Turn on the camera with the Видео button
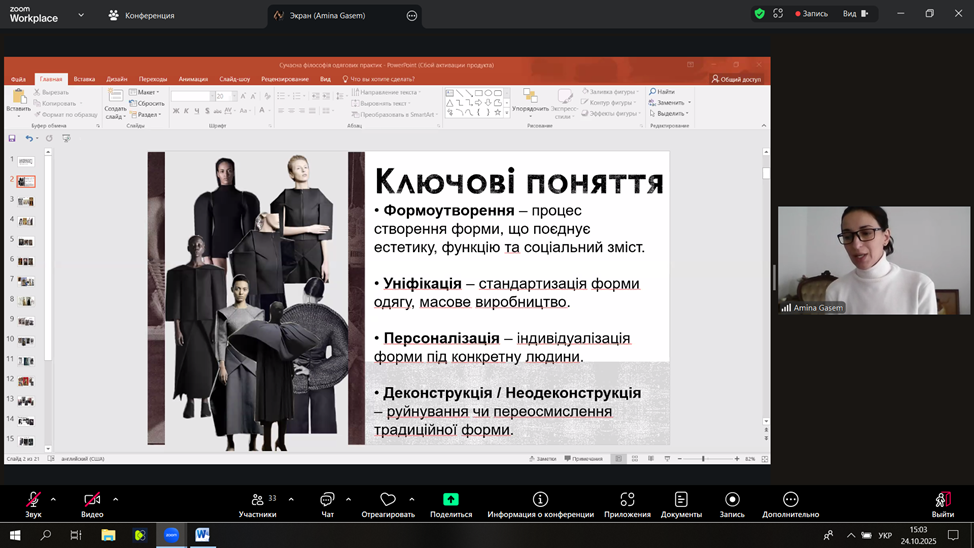 pos(92,501)
